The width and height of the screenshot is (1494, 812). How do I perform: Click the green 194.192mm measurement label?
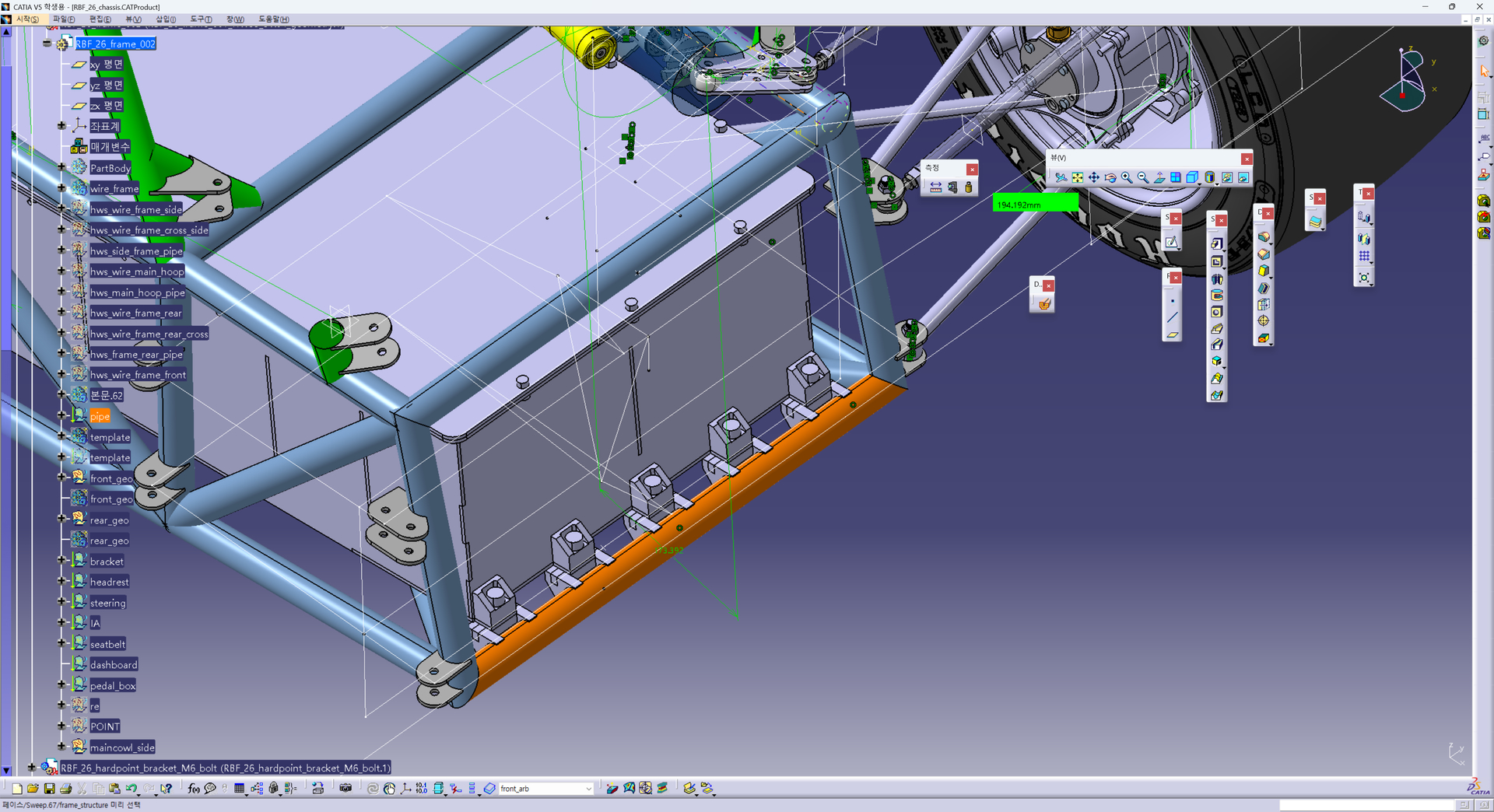(x=1035, y=205)
